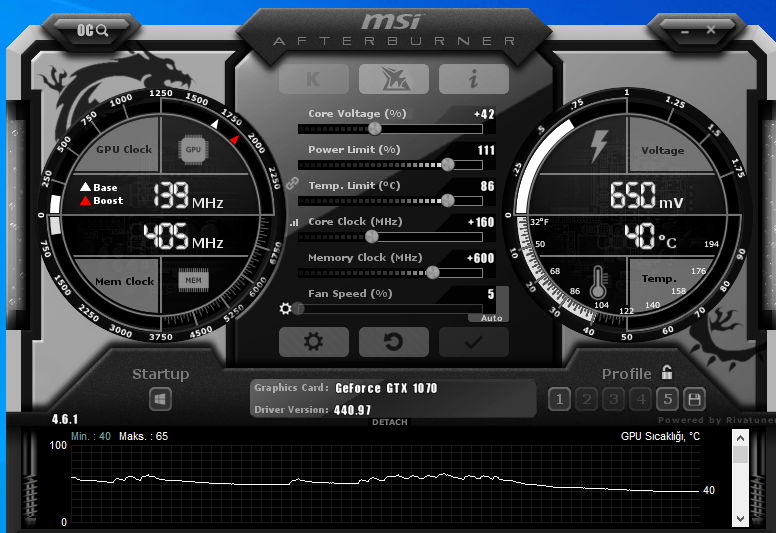Screen dimensions: 776x533
Task: Click the Driver Version 440.97 text
Action: pyautogui.click(x=352, y=410)
